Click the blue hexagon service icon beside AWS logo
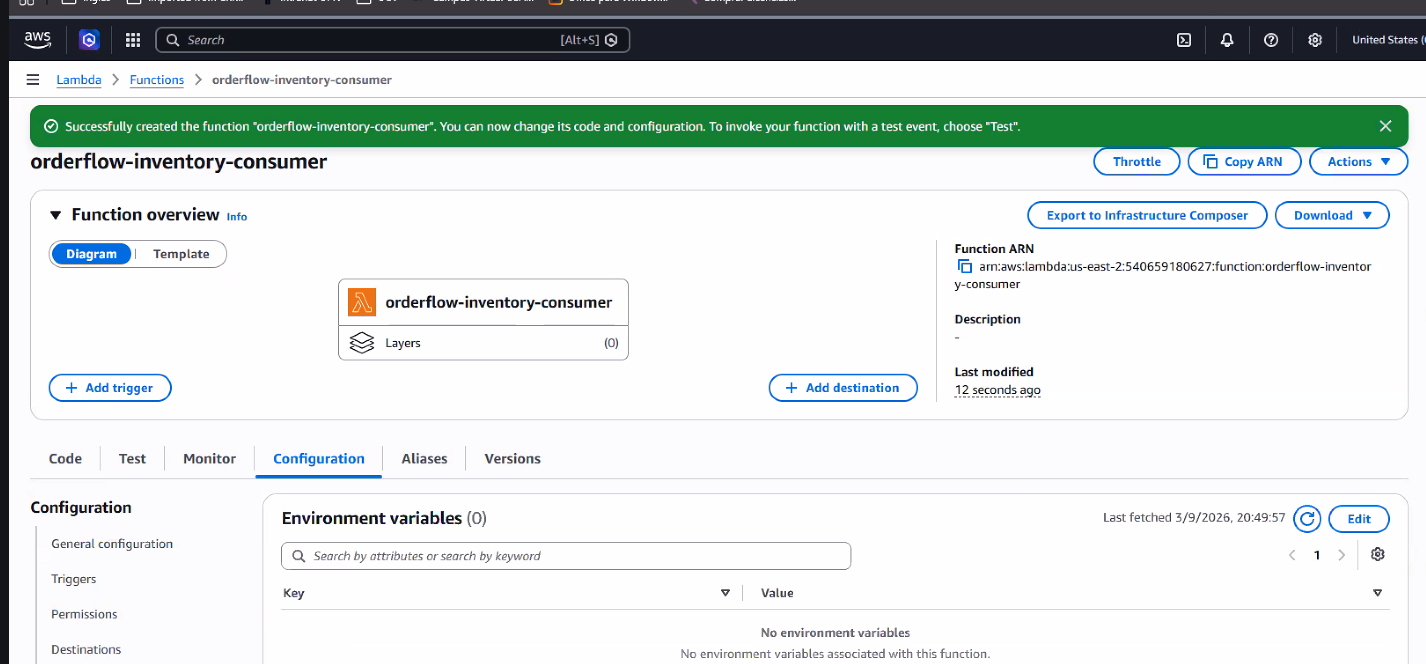The width and height of the screenshot is (1426, 664). click(89, 40)
